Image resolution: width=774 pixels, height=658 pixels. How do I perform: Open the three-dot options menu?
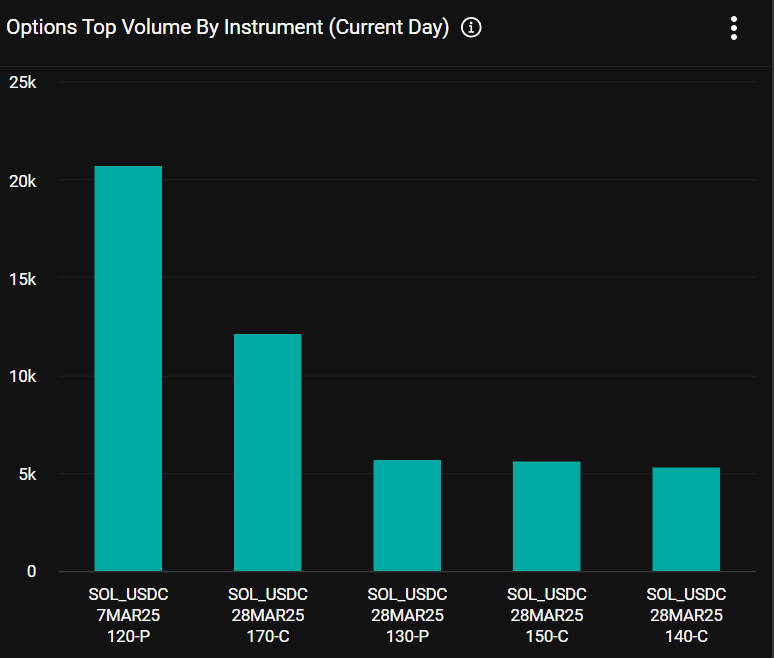tap(734, 28)
